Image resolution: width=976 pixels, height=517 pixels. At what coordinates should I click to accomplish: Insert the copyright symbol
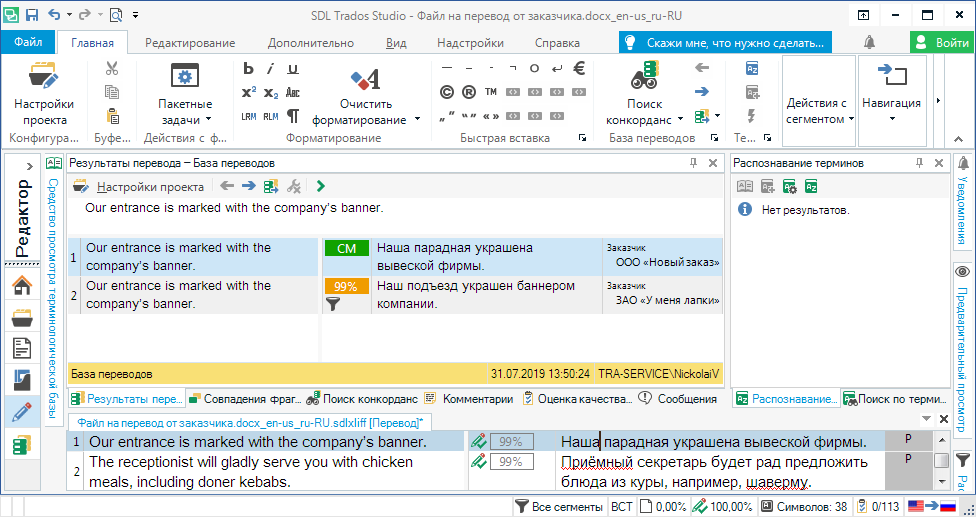[447, 92]
